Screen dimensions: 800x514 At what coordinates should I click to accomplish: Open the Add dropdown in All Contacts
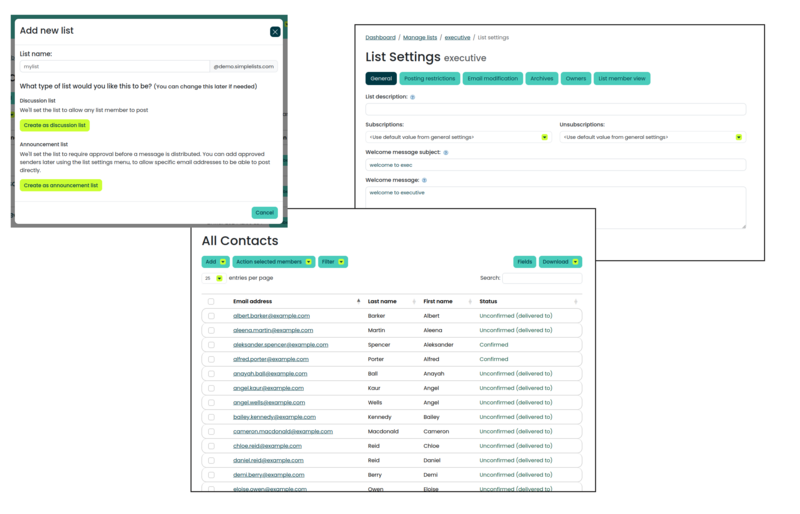point(215,262)
